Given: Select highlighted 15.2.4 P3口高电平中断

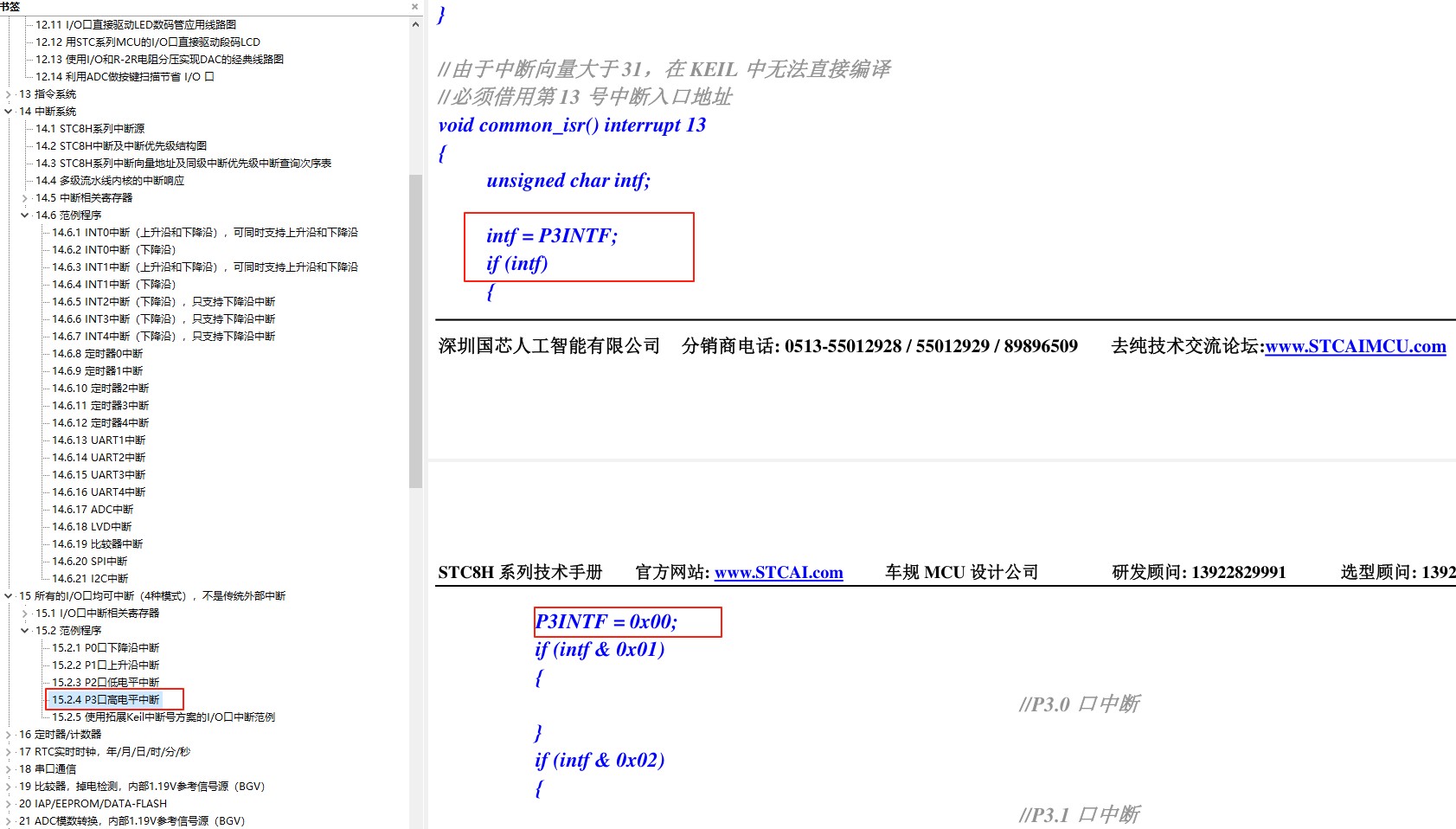Looking at the screenshot, I should coord(106,700).
